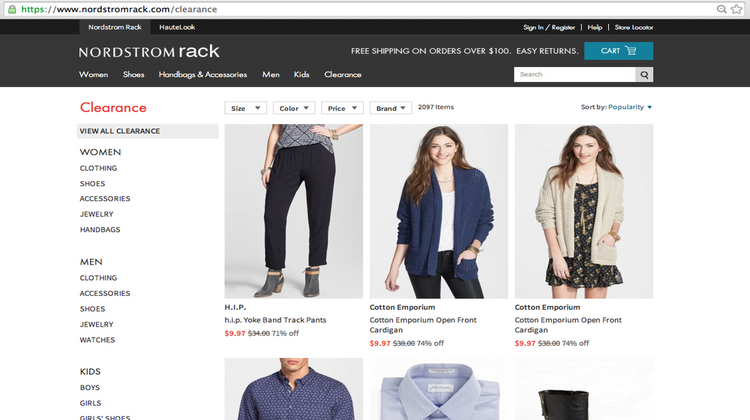Open the Color filter dropdown

pyautogui.click(x=294, y=108)
